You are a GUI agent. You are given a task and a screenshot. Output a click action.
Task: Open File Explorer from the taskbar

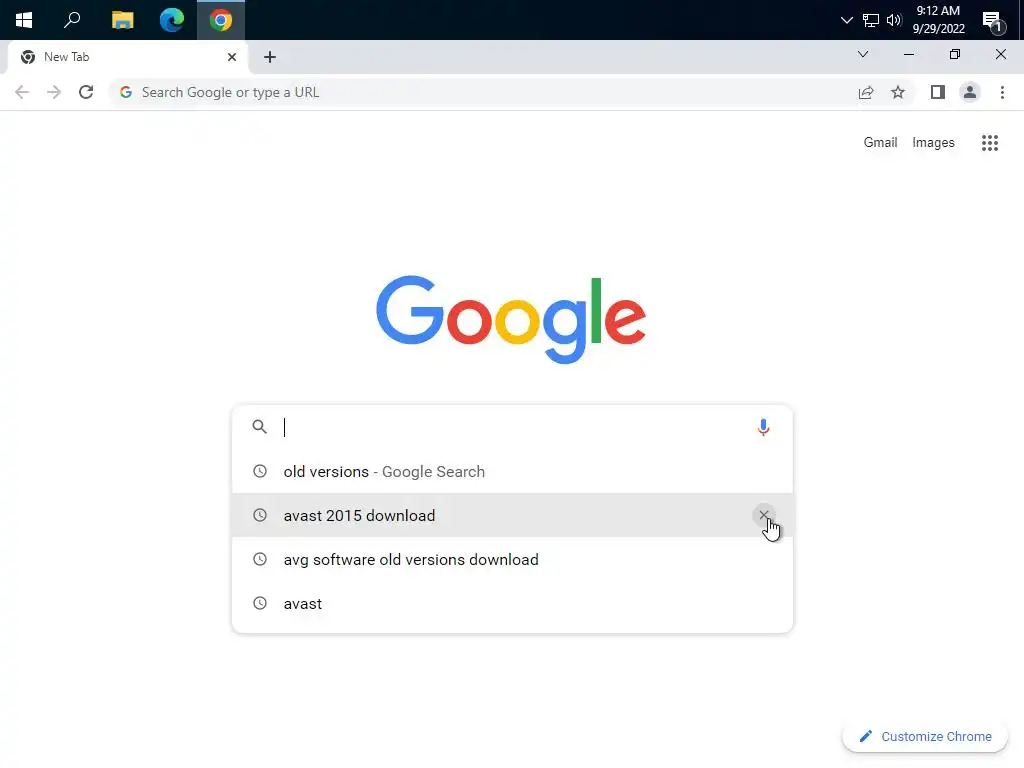[x=122, y=20]
